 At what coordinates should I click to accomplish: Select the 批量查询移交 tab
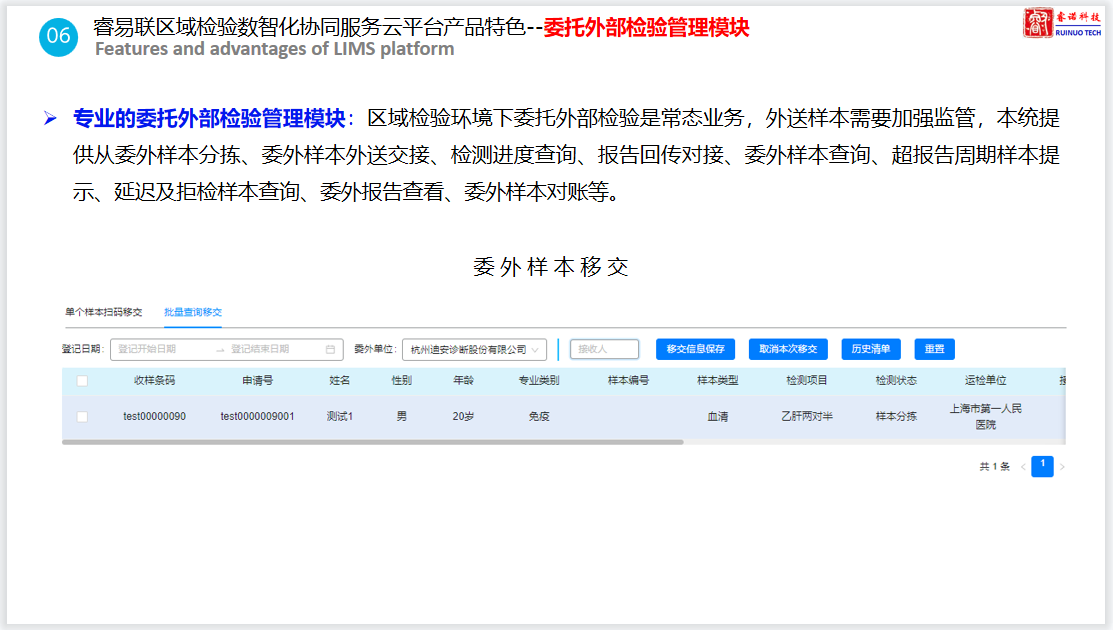pos(193,312)
